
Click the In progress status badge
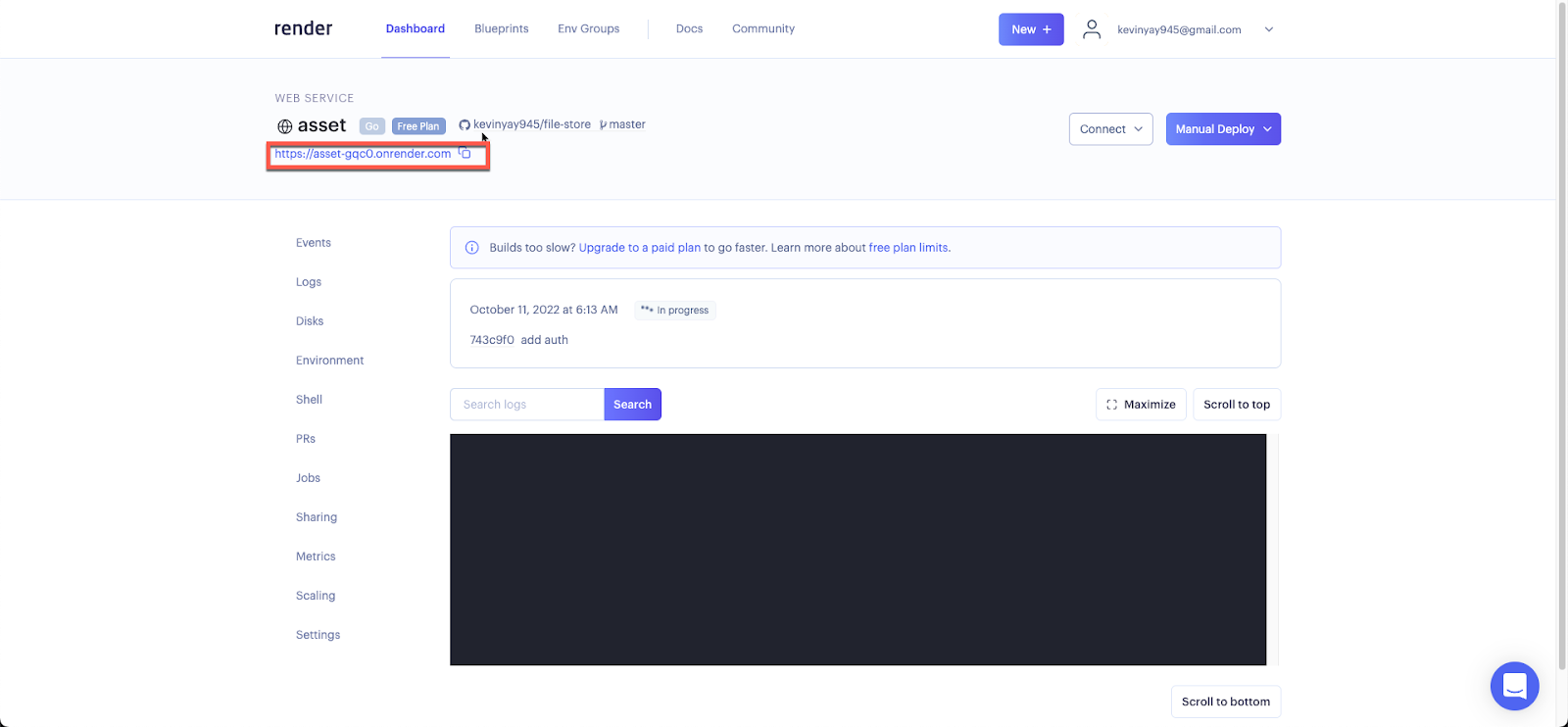675,310
